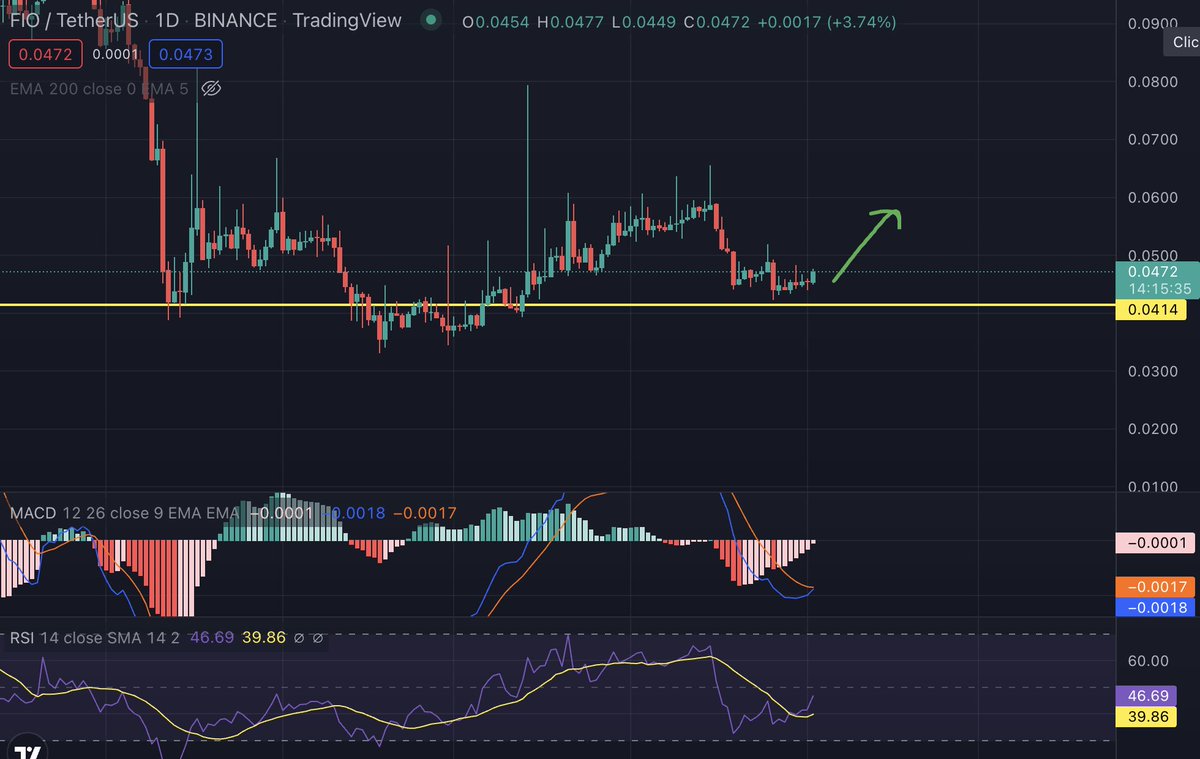1200x759 pixels.
Task: Click the blue -0.0018 MACD axis label
Action: click(x=1153, y=607)
